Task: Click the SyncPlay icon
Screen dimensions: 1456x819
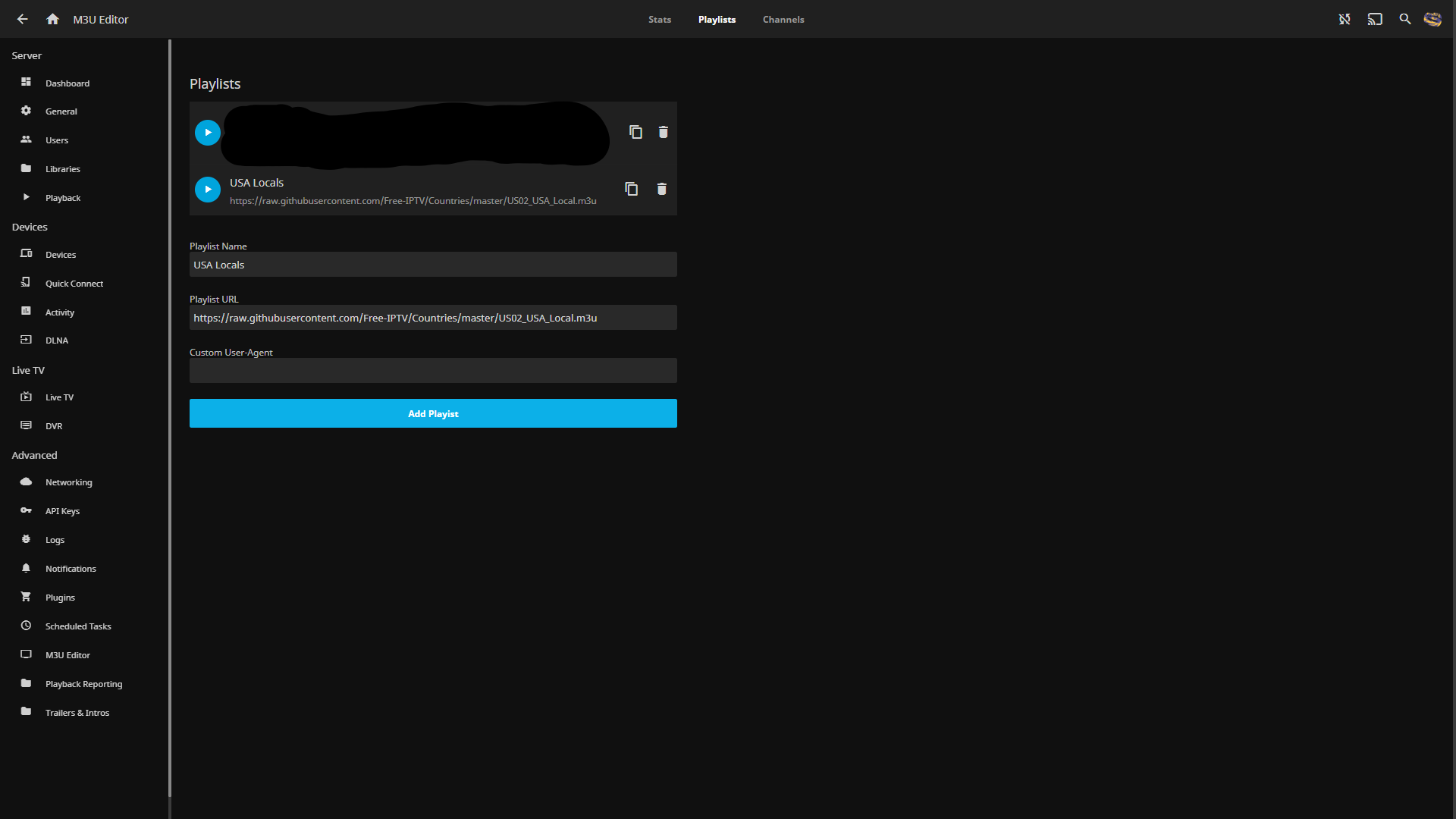Action: tap(1345, 19)
